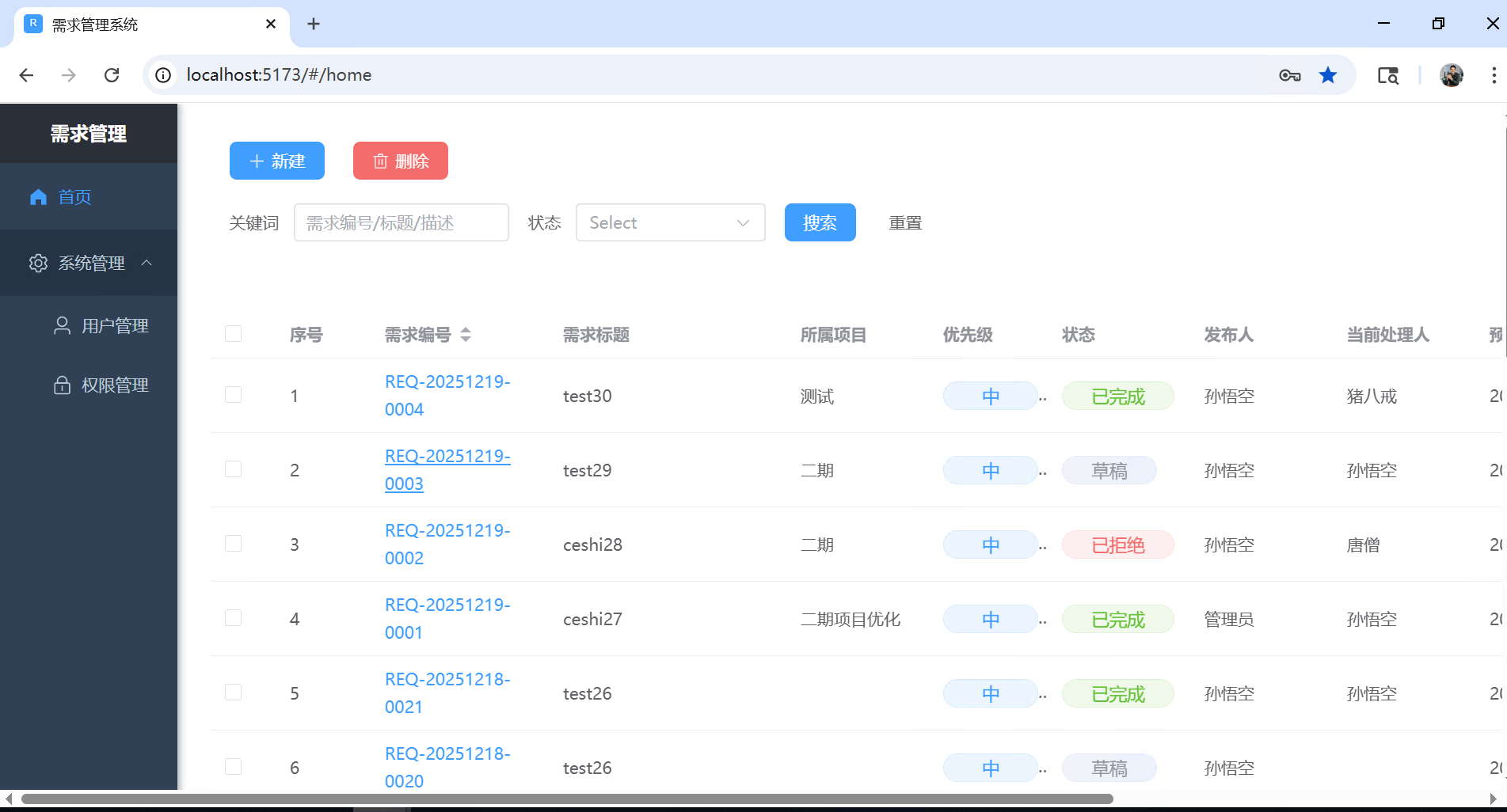This screenshot has width=1507, height=812.
Task: Click the browser address bar URL
Action: [279, 75]
